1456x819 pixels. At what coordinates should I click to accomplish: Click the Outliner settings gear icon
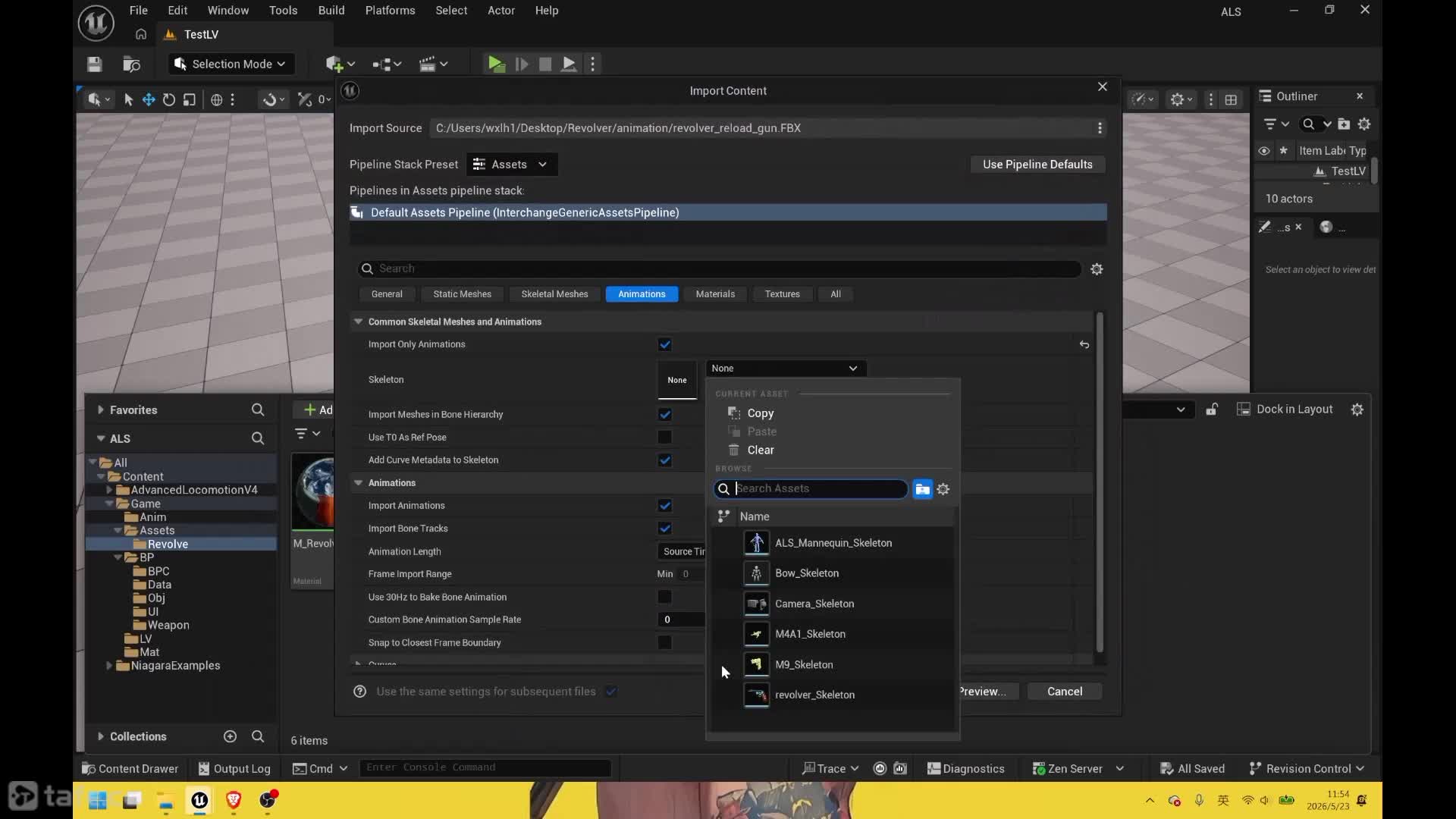[x=1364, y=124]
